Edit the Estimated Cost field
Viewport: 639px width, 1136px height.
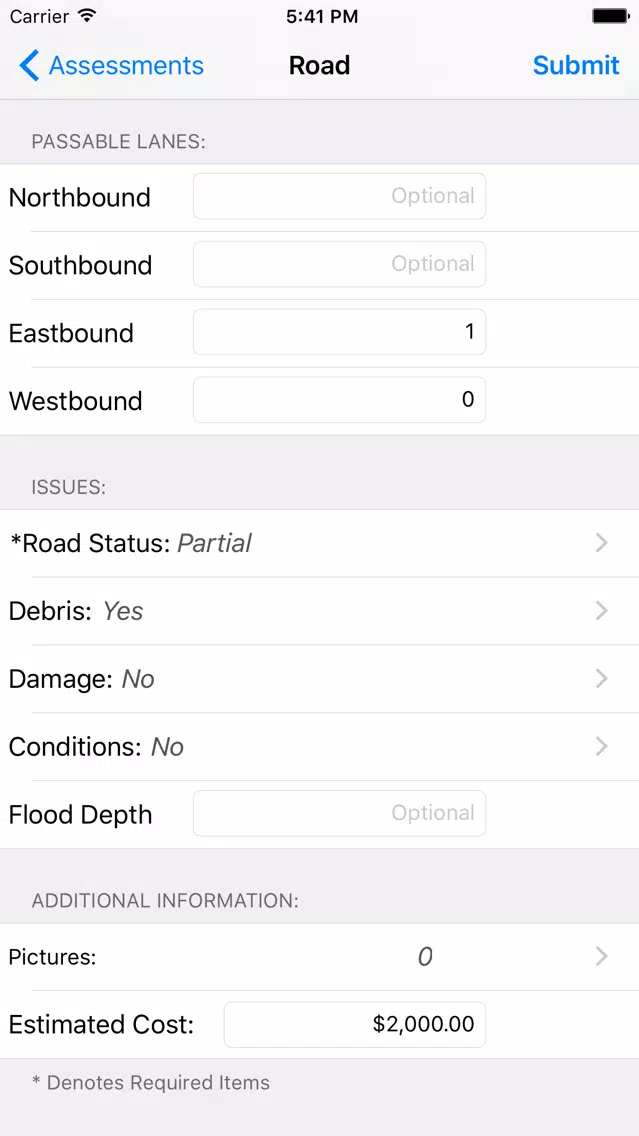pos(354,1024)
